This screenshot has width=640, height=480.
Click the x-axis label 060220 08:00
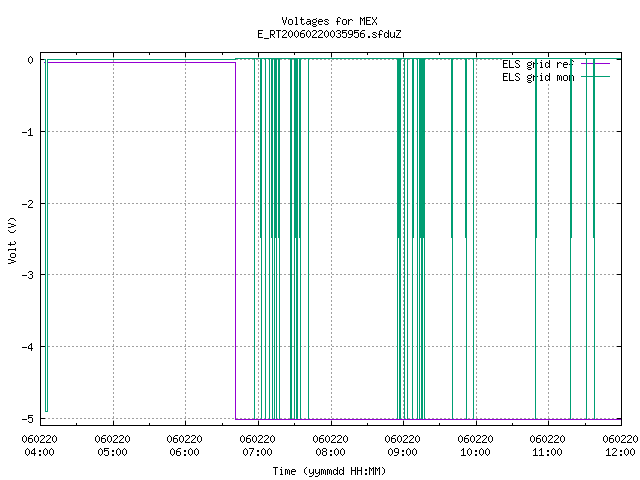(330, 446)
